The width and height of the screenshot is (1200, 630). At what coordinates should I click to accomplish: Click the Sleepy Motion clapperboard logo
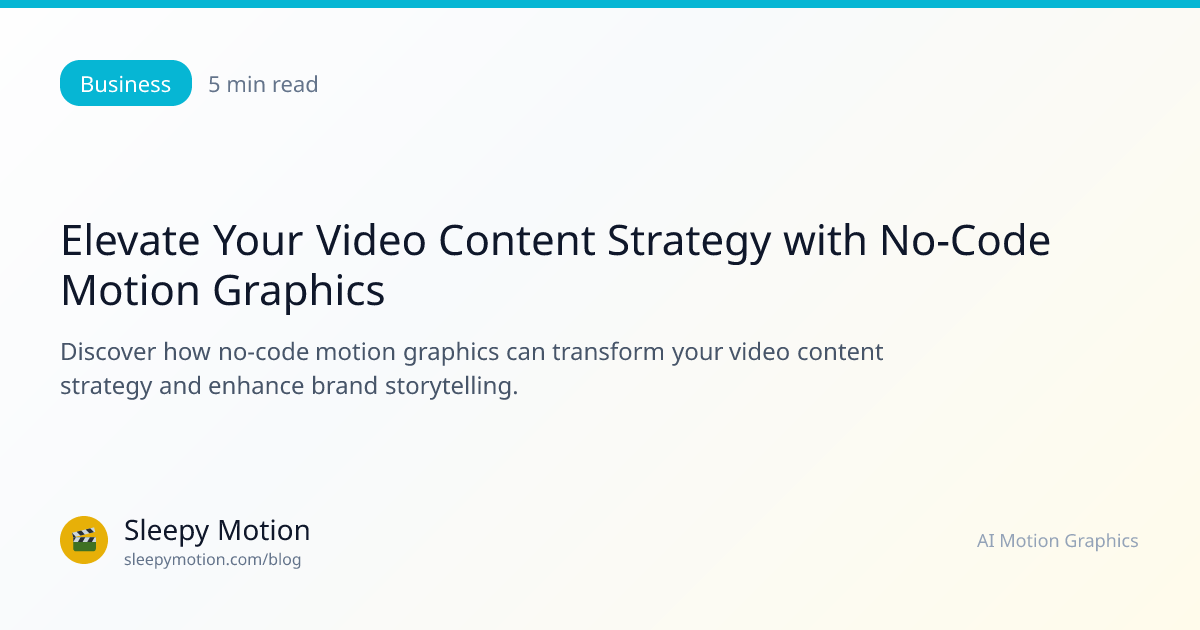pos(84,540)
